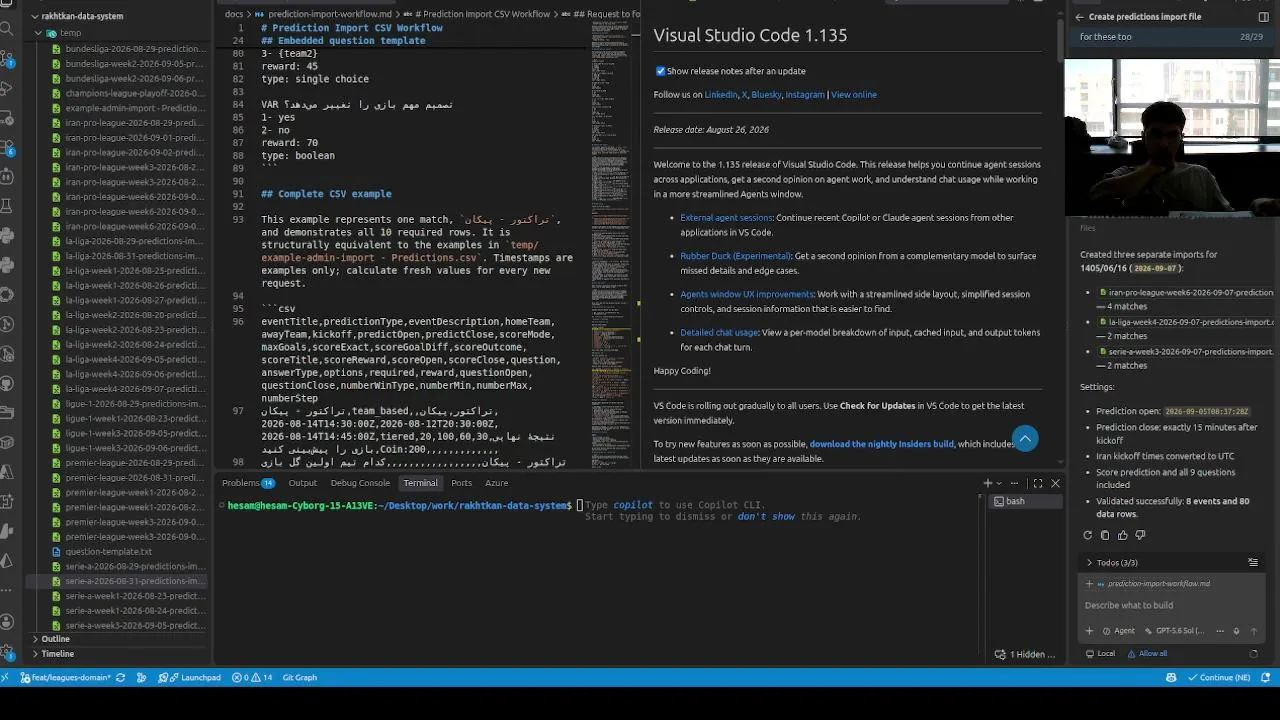Viewport: 1280px width, 720px height.
Task: Open champions-league-playoff file in explorer
Action: [x=128, y=93]
